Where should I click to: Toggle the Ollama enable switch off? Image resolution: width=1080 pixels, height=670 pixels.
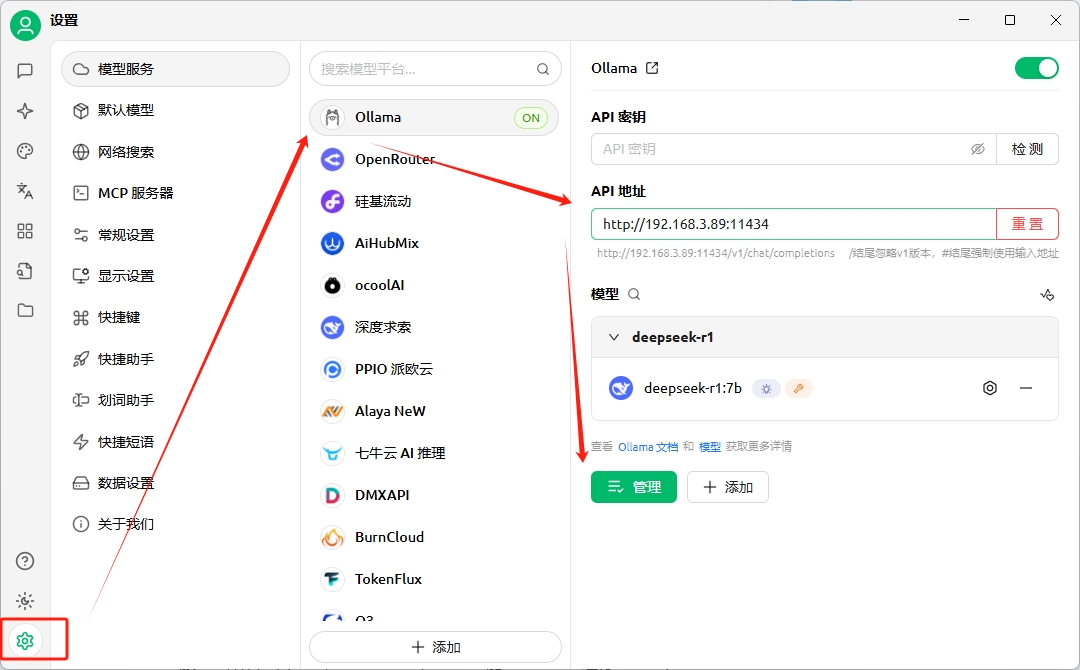[1036, 68]
